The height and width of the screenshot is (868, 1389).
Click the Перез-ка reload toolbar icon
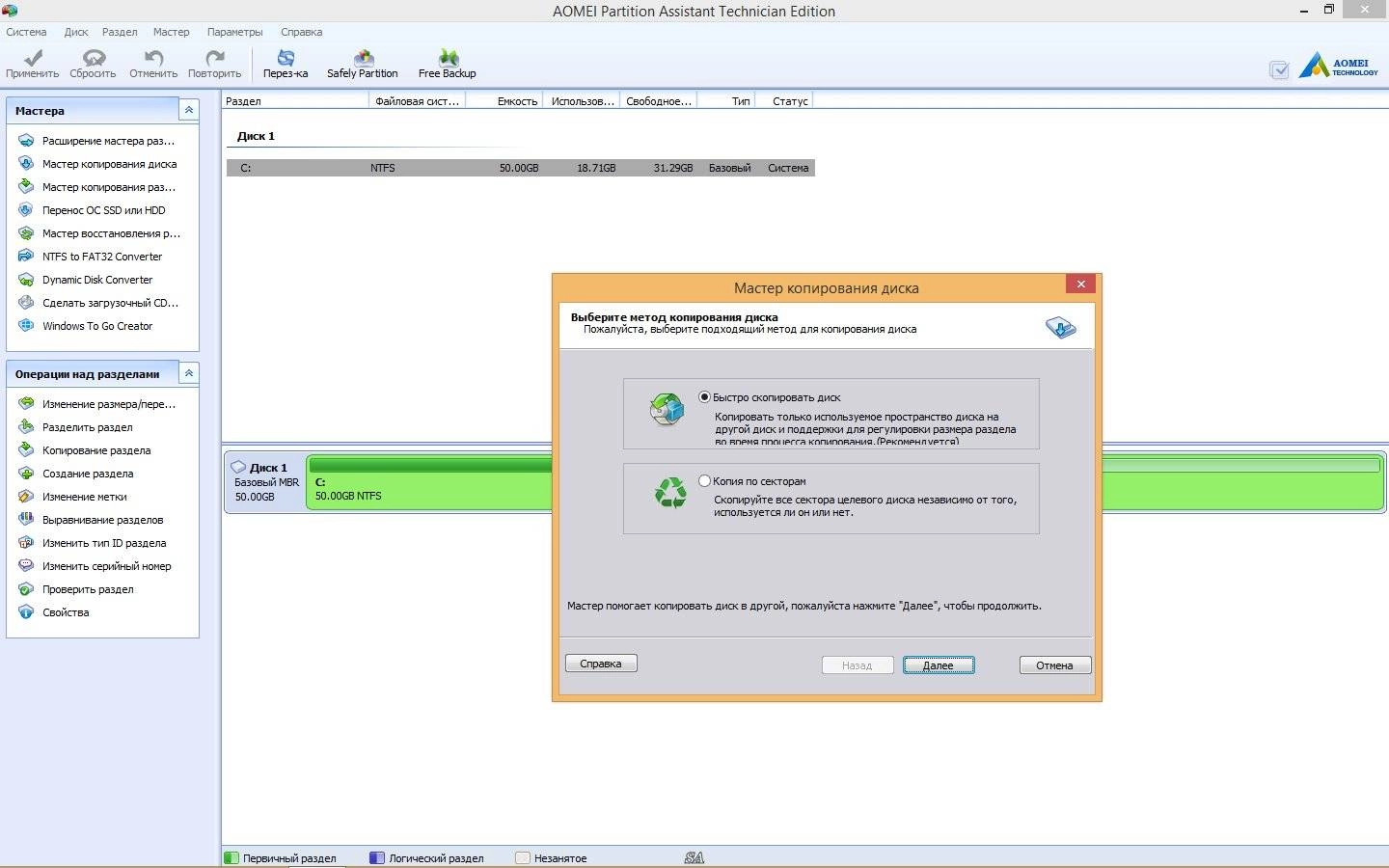(x=286, y=58)
